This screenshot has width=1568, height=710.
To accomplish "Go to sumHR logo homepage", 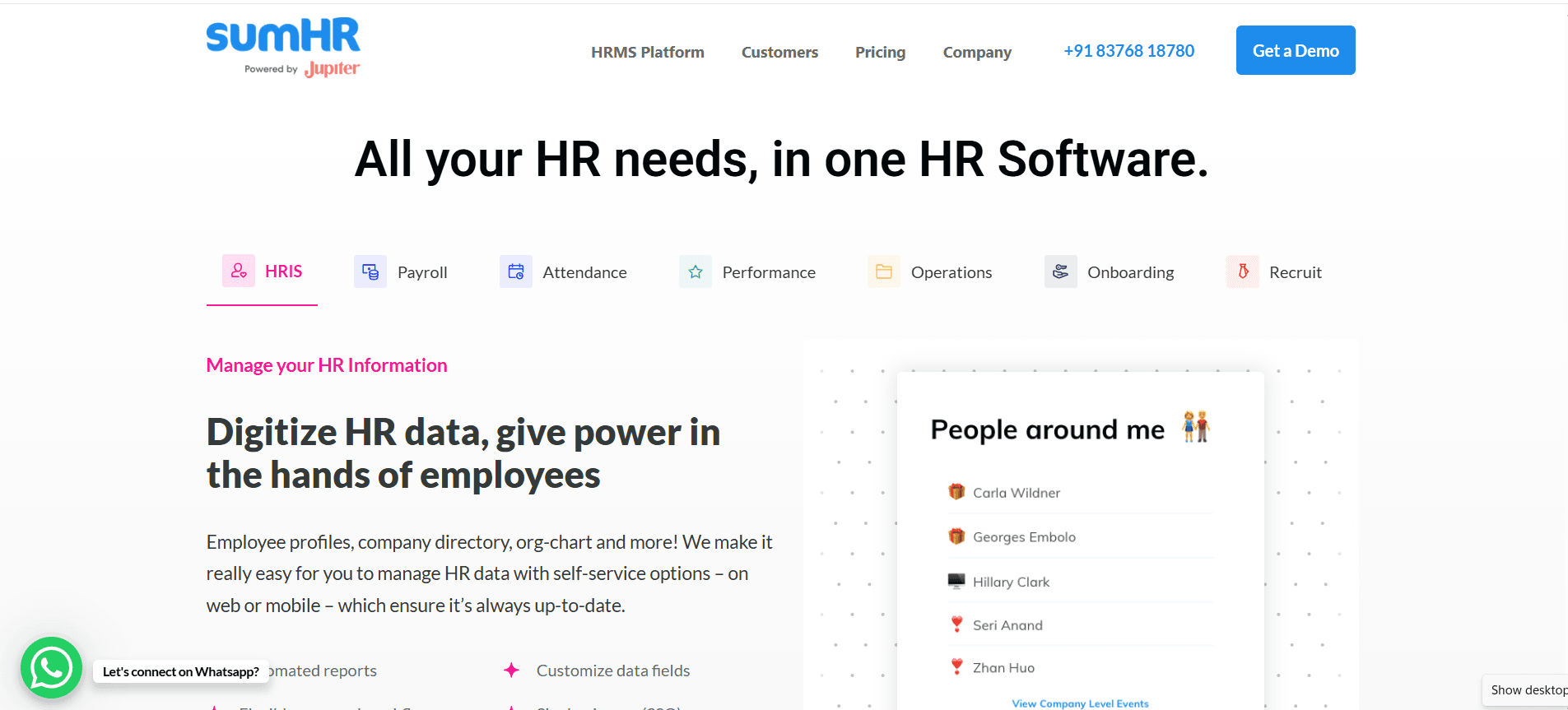I will click(282, 48).
